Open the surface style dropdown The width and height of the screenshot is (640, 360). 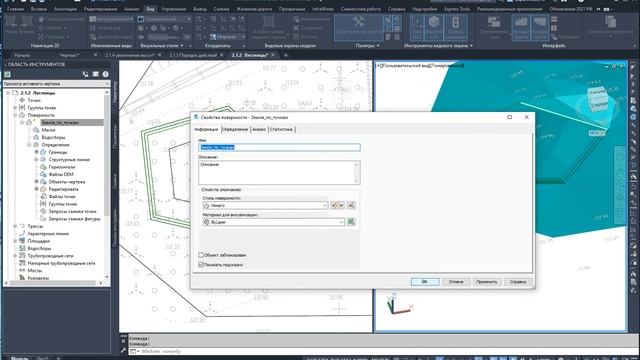[x=265, y=205]
